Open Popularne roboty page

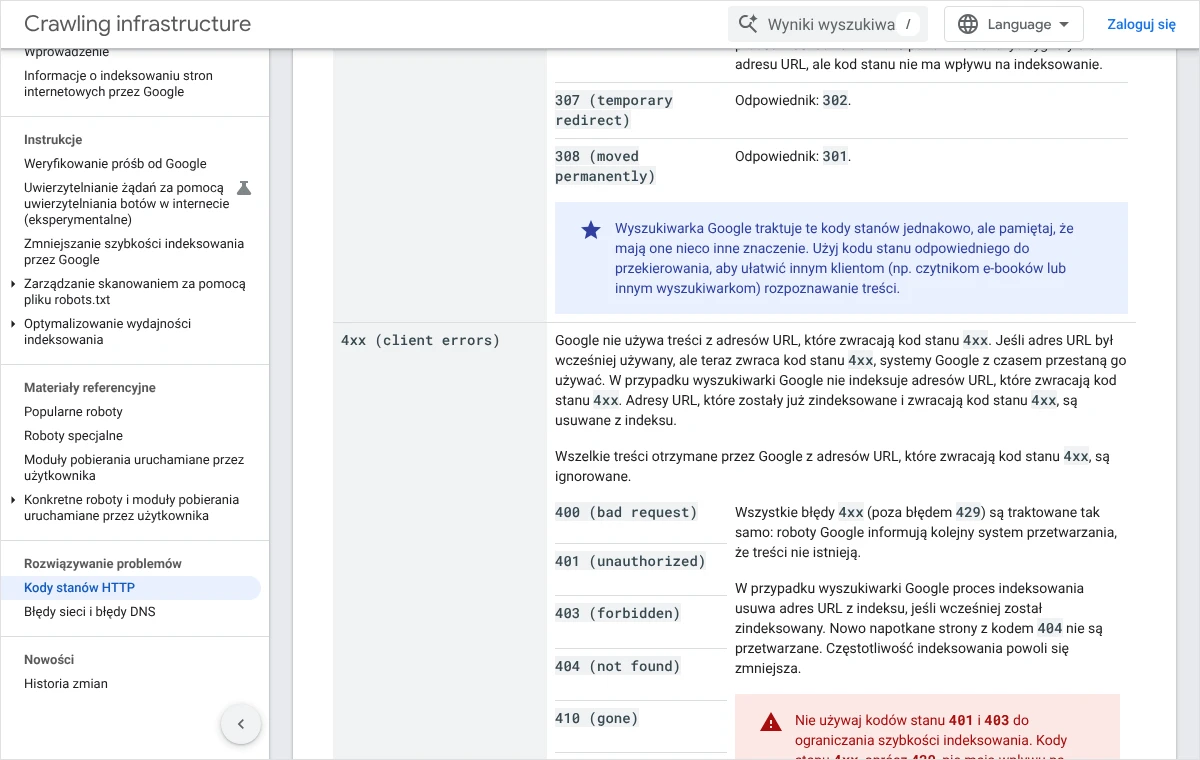(73, 412)
